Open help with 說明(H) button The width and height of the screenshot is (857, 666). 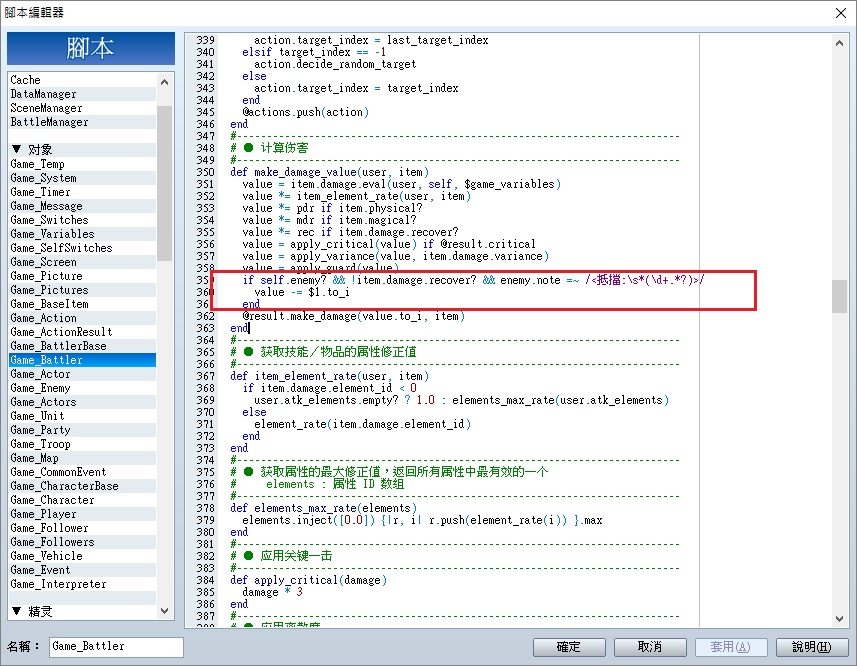pyautogui.click(x=812, y=647)
